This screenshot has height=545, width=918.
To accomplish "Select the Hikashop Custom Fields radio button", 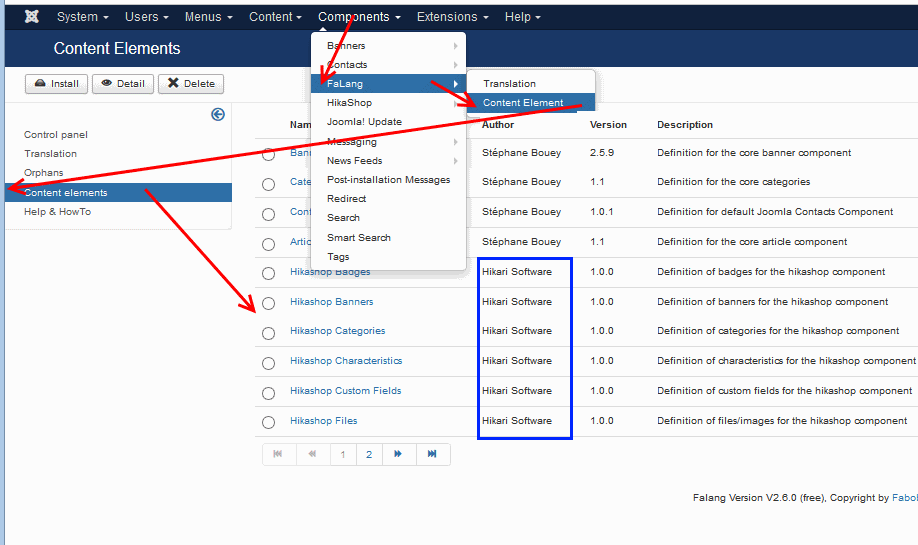I will [x=268, y=393].
